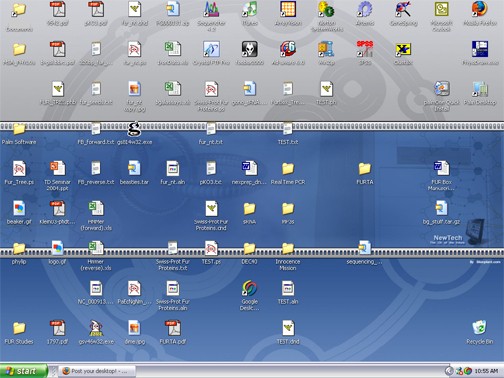Switch to the 'Post your desktop!' taskbar window

98,371
